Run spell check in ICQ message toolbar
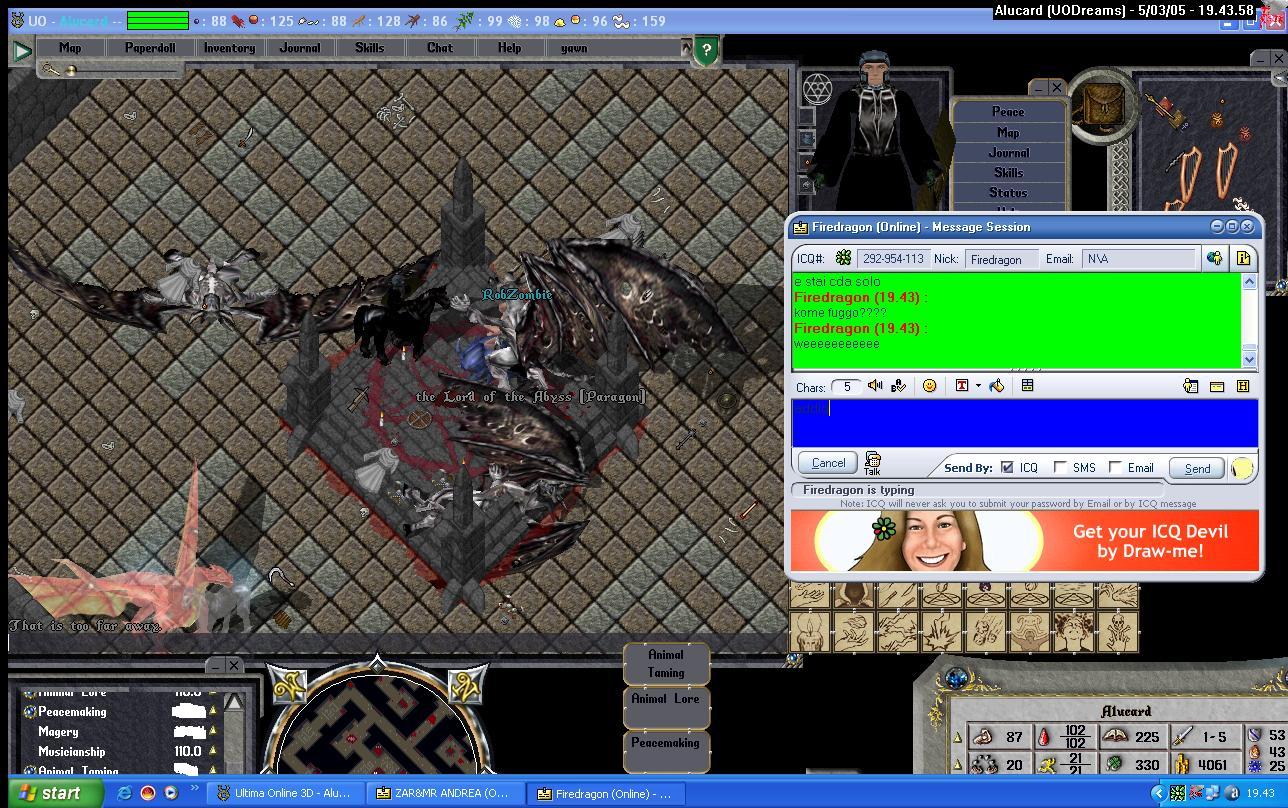The height and width of the screenshot is (808, 1288). [898, 386]
